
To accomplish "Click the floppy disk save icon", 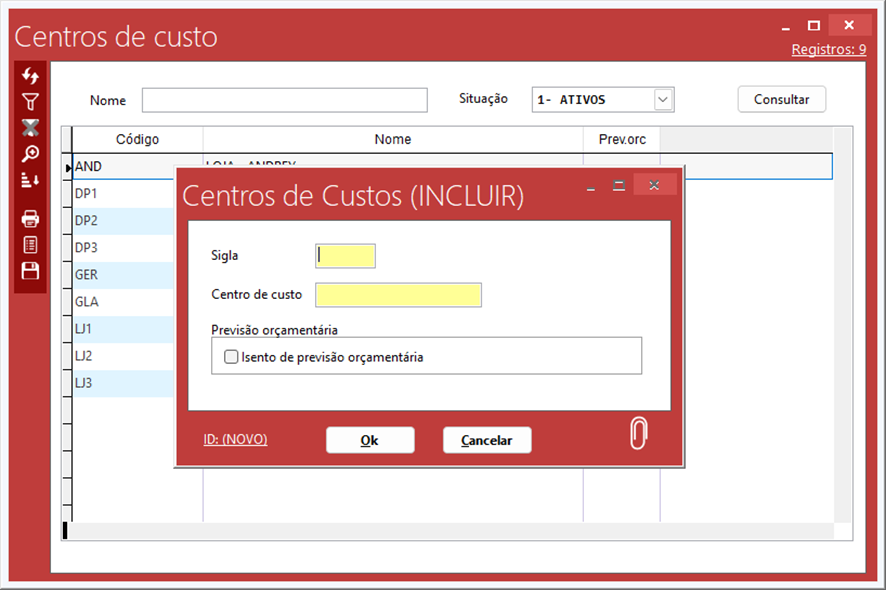I will [30, 271].
